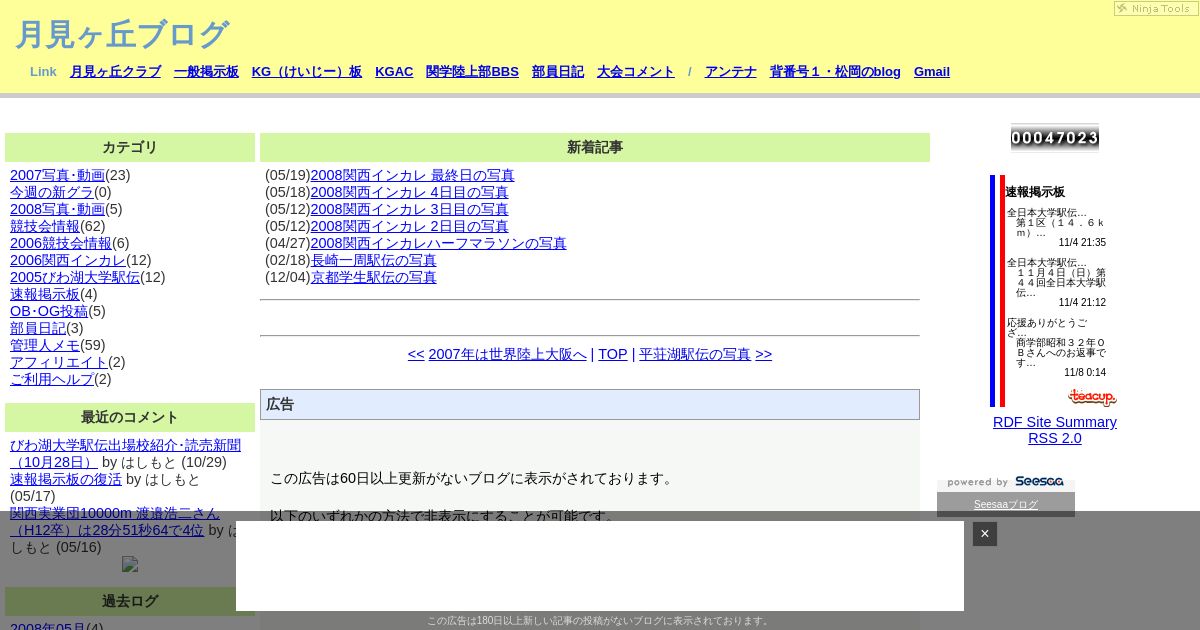Open the RDF Site Summary feed
The height and width of the screenshot is (630, 1200).
1055,422
